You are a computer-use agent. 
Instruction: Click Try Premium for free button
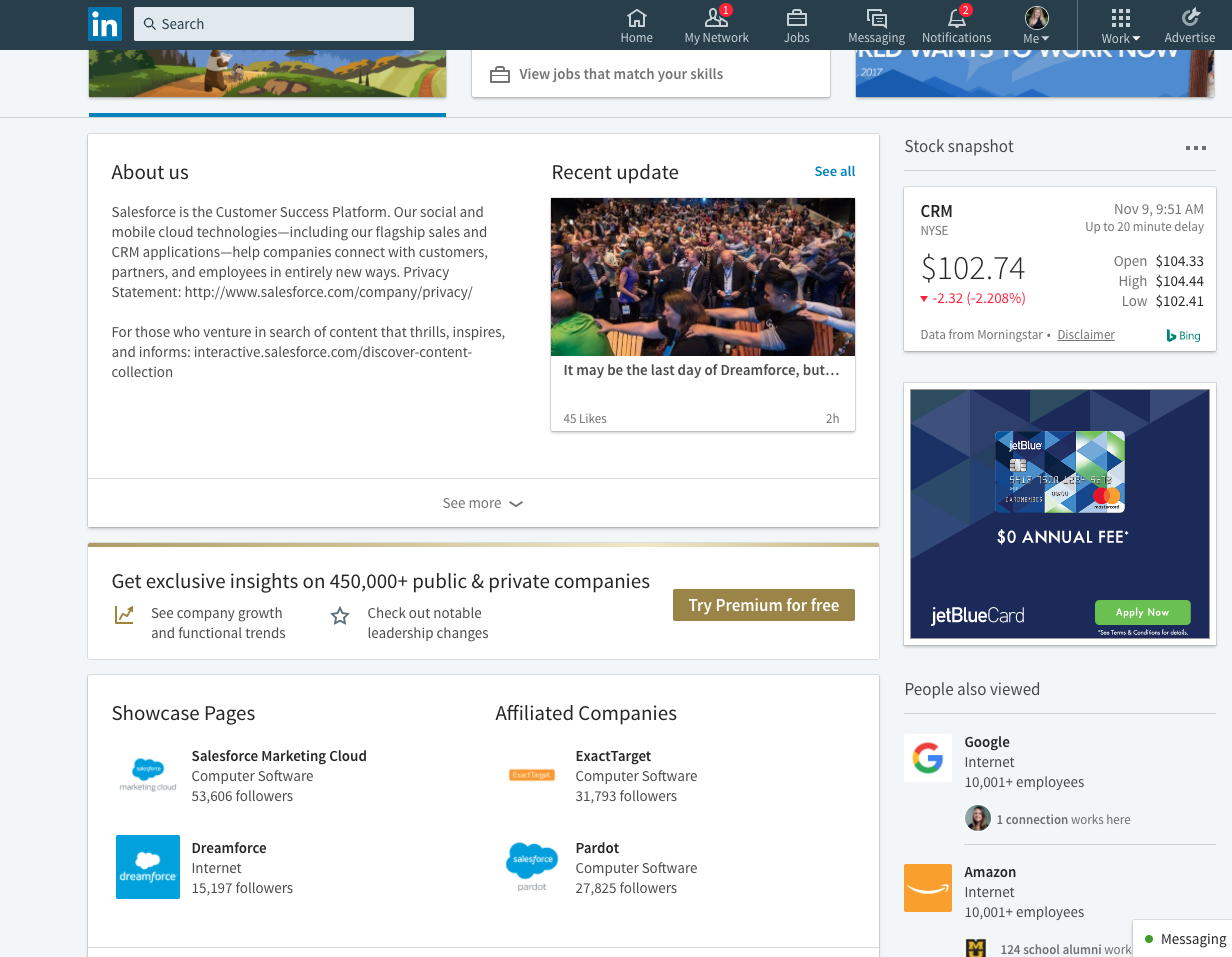[x=764, y=605]
